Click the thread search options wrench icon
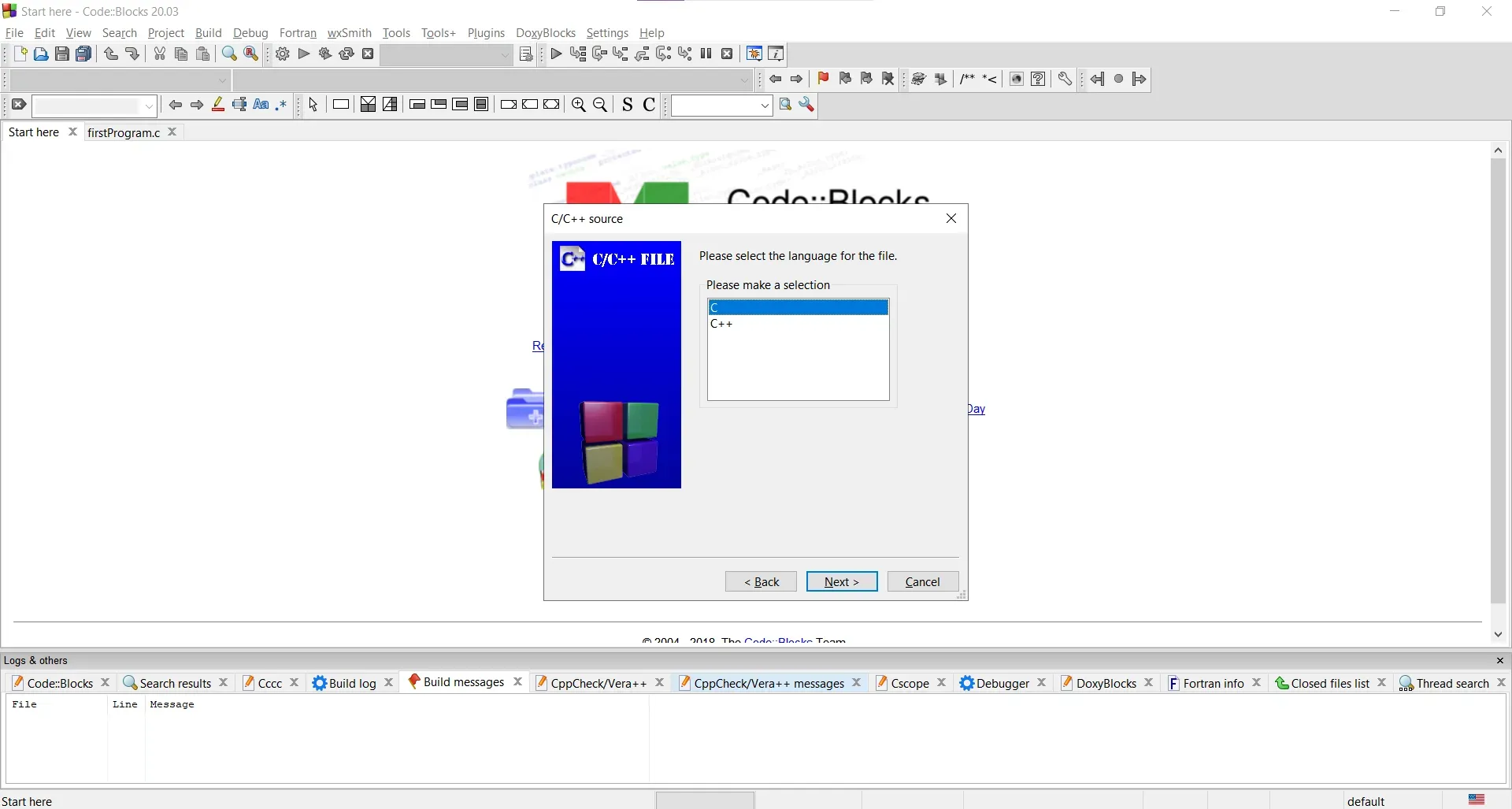1512x809 pixels. click(807, 106)
